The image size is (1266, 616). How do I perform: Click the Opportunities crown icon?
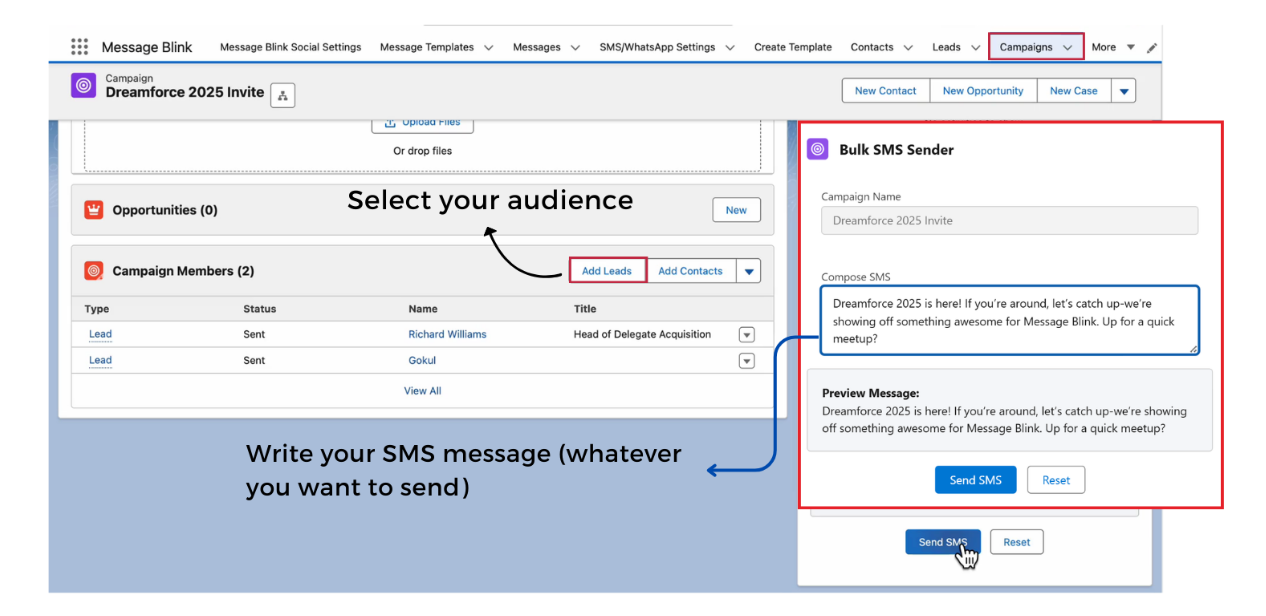pyautogui.click(x=93, y=209)
